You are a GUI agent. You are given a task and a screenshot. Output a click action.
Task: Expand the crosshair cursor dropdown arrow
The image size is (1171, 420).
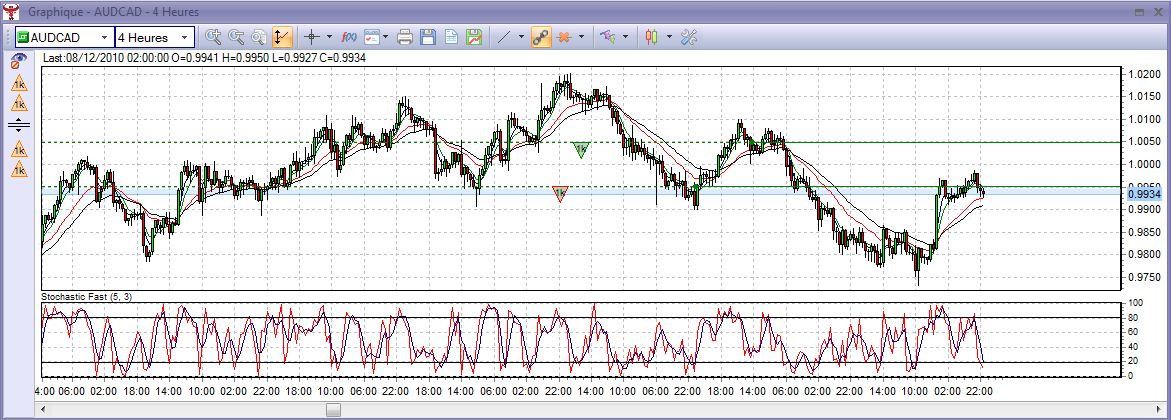[328, 37]
